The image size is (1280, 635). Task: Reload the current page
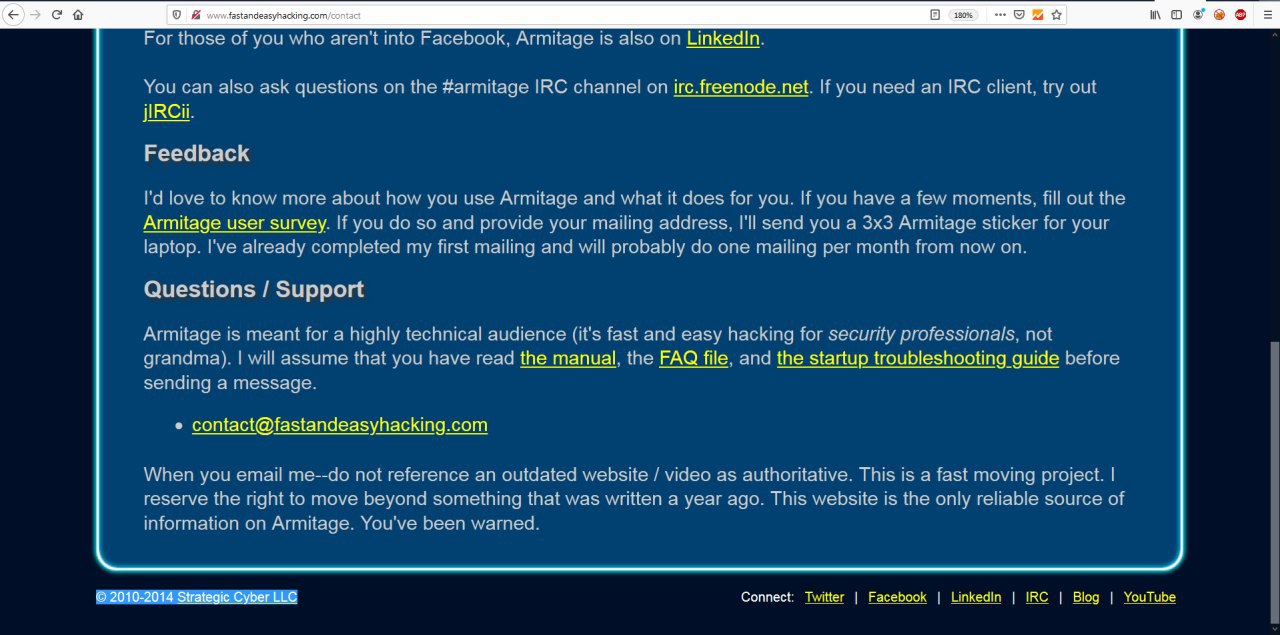(x=56, y=15)
